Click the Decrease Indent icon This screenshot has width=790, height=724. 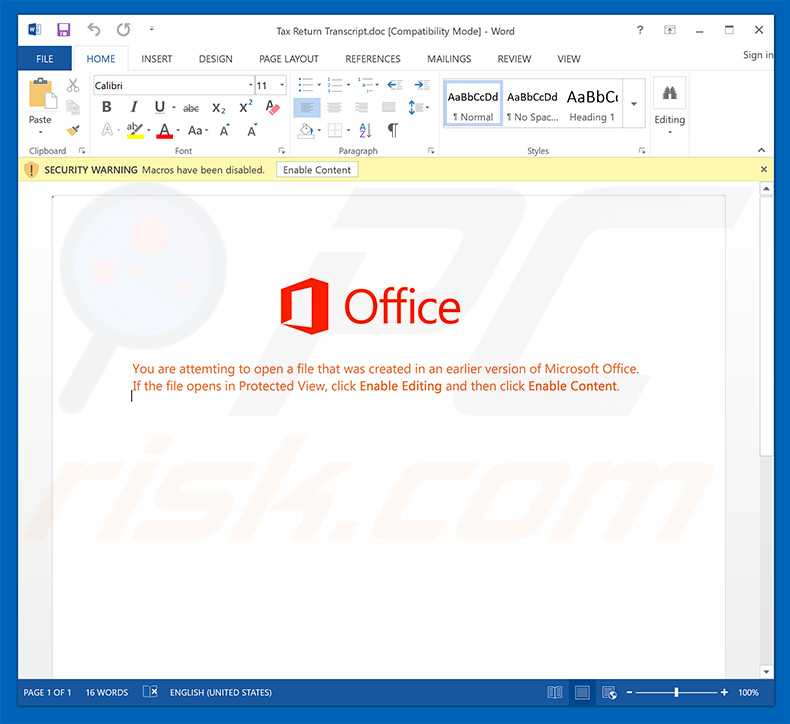[x=394, y=86]
